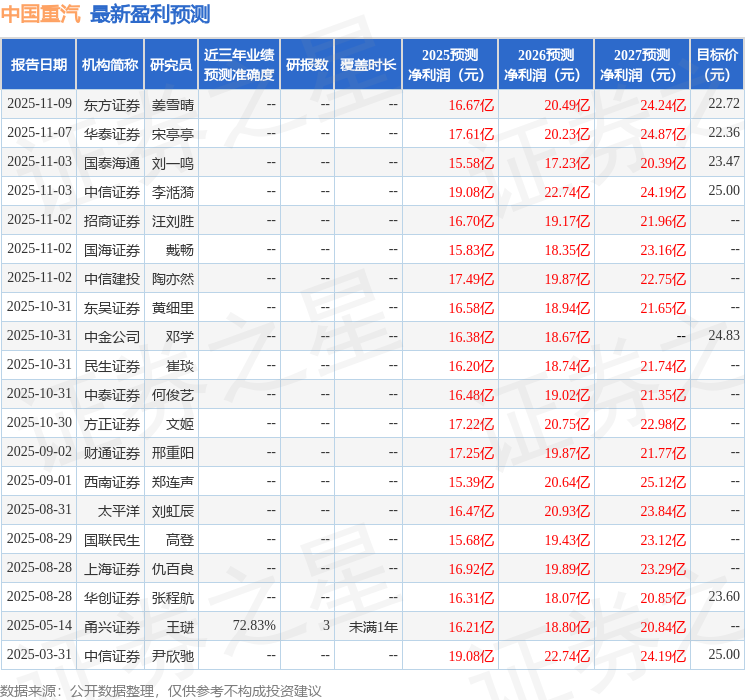Click researcher name 崔琰
Image resolution: width=745 pixels, height=700 pixels.
click(180, 366)
